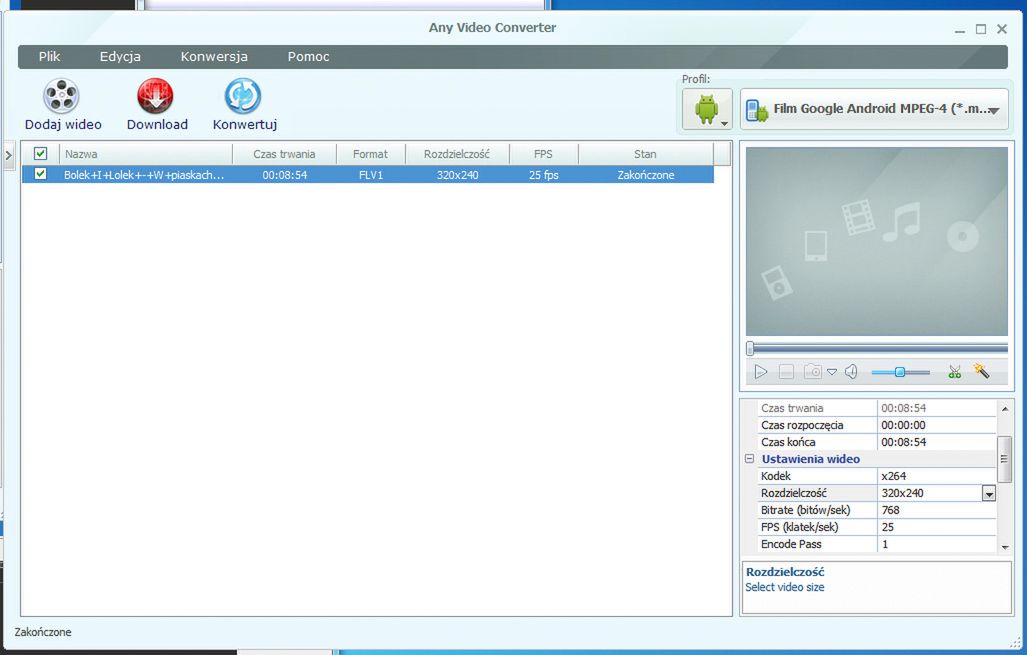
Task: Click the Zakończone status cell in the row
Action: (645, 175)
